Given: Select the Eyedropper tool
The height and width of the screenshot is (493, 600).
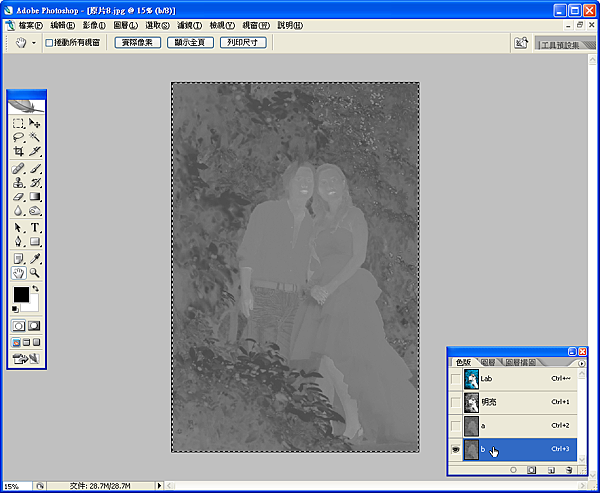Looking at the screenshot, I should (x=35, y=259).
